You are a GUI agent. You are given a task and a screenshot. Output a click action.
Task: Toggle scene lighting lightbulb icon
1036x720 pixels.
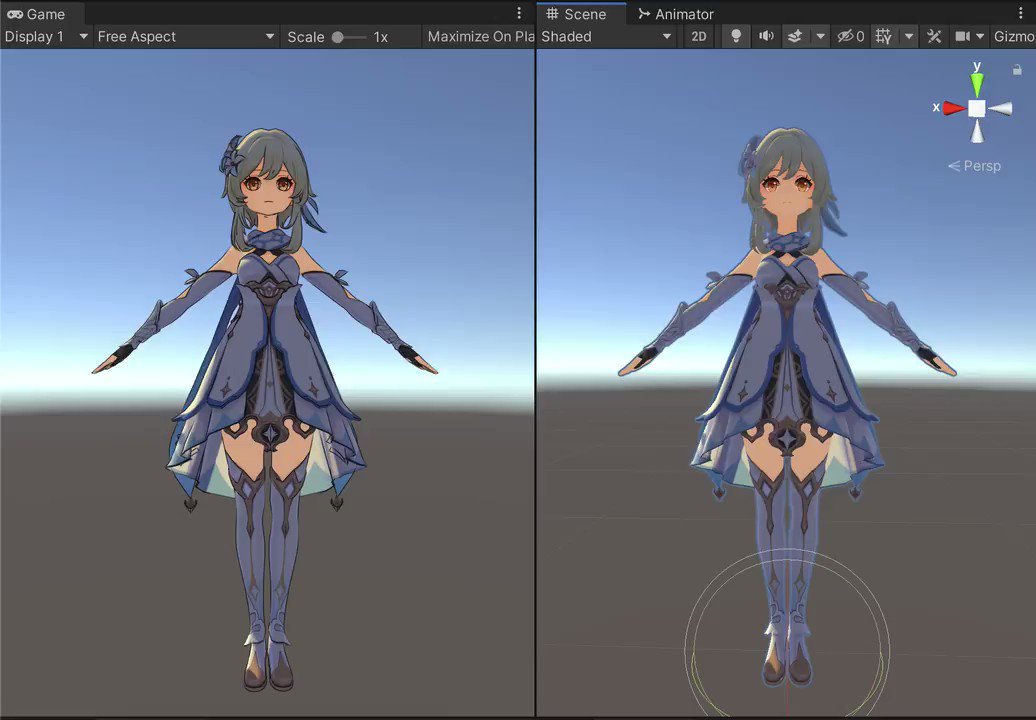736,37
